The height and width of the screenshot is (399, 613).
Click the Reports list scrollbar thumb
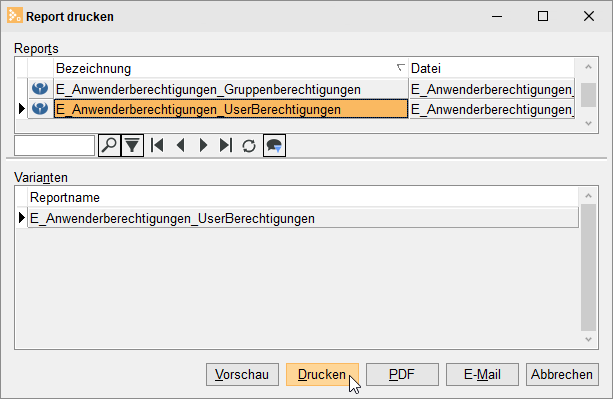coord(588,95)
